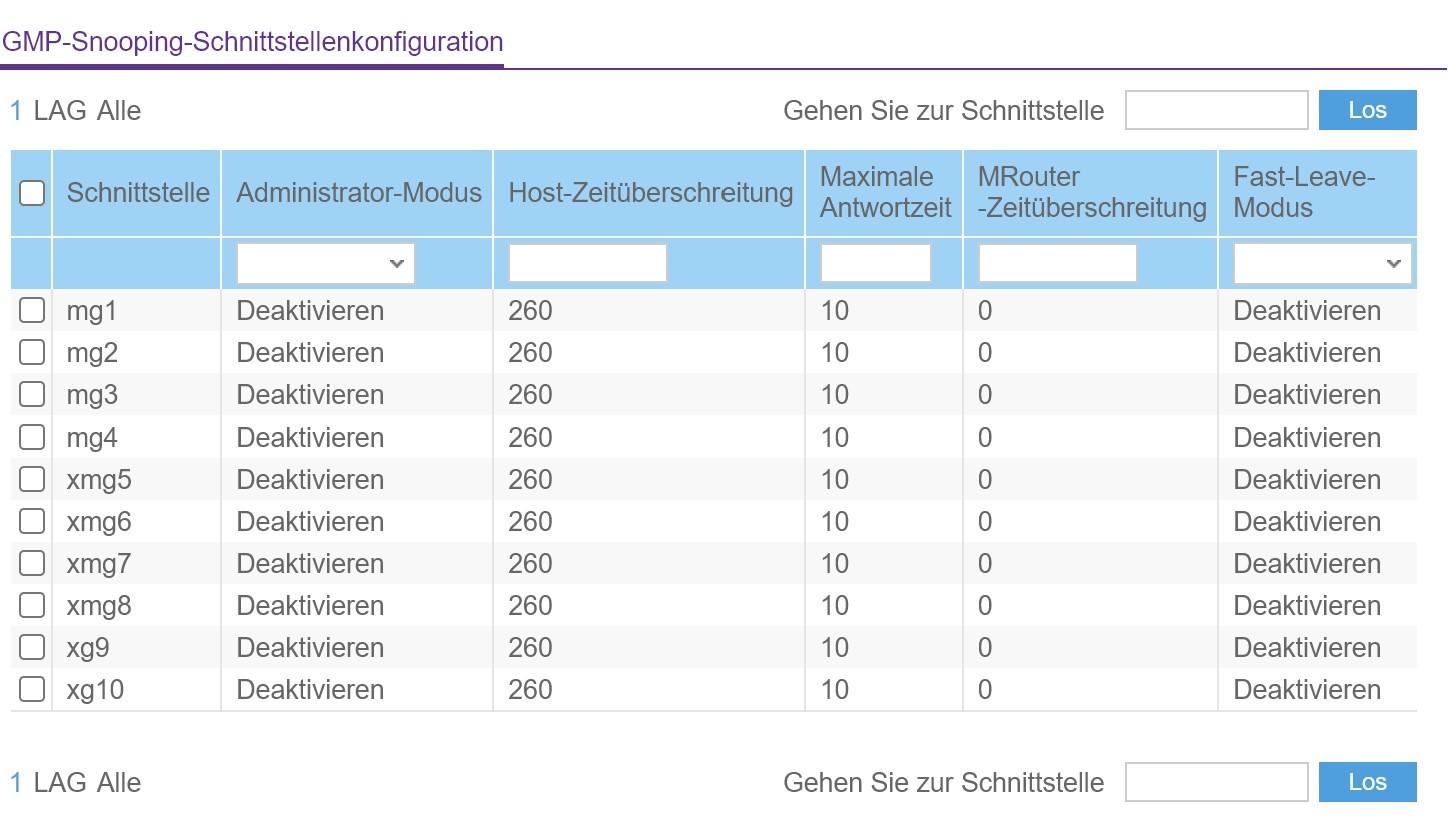1448x840 pixels.
Task: Click the Host-Zeitüberschreitung filter field
Action: click(587, 262)
